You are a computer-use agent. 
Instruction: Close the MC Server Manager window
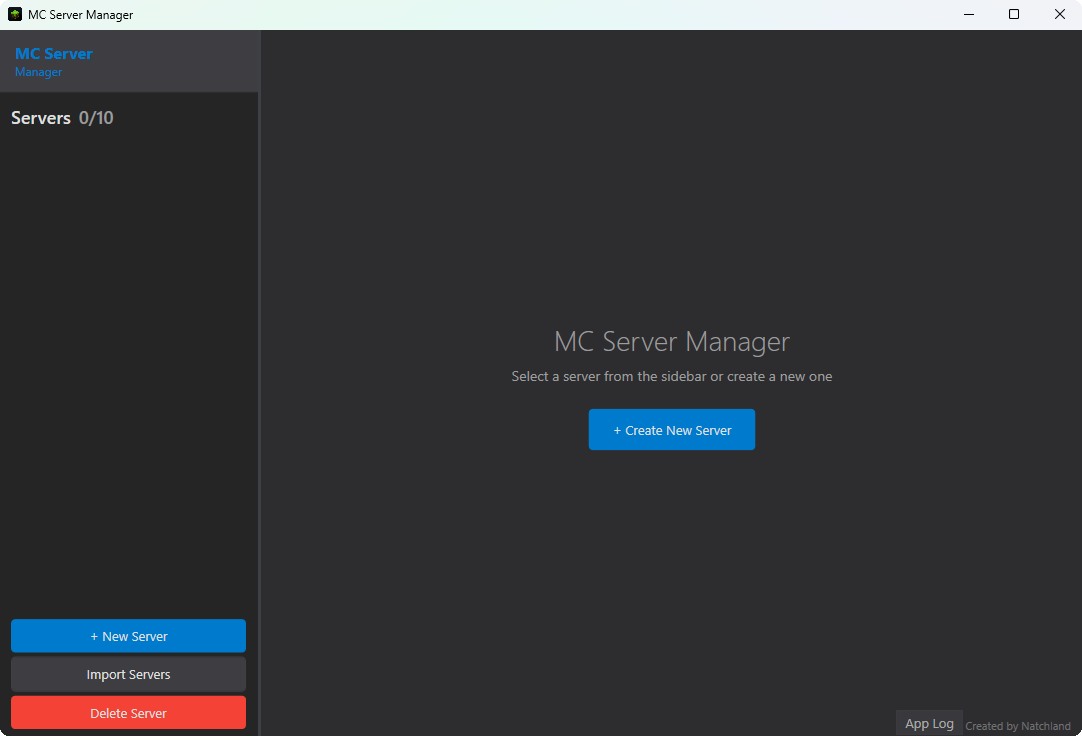click(1059, 15)
